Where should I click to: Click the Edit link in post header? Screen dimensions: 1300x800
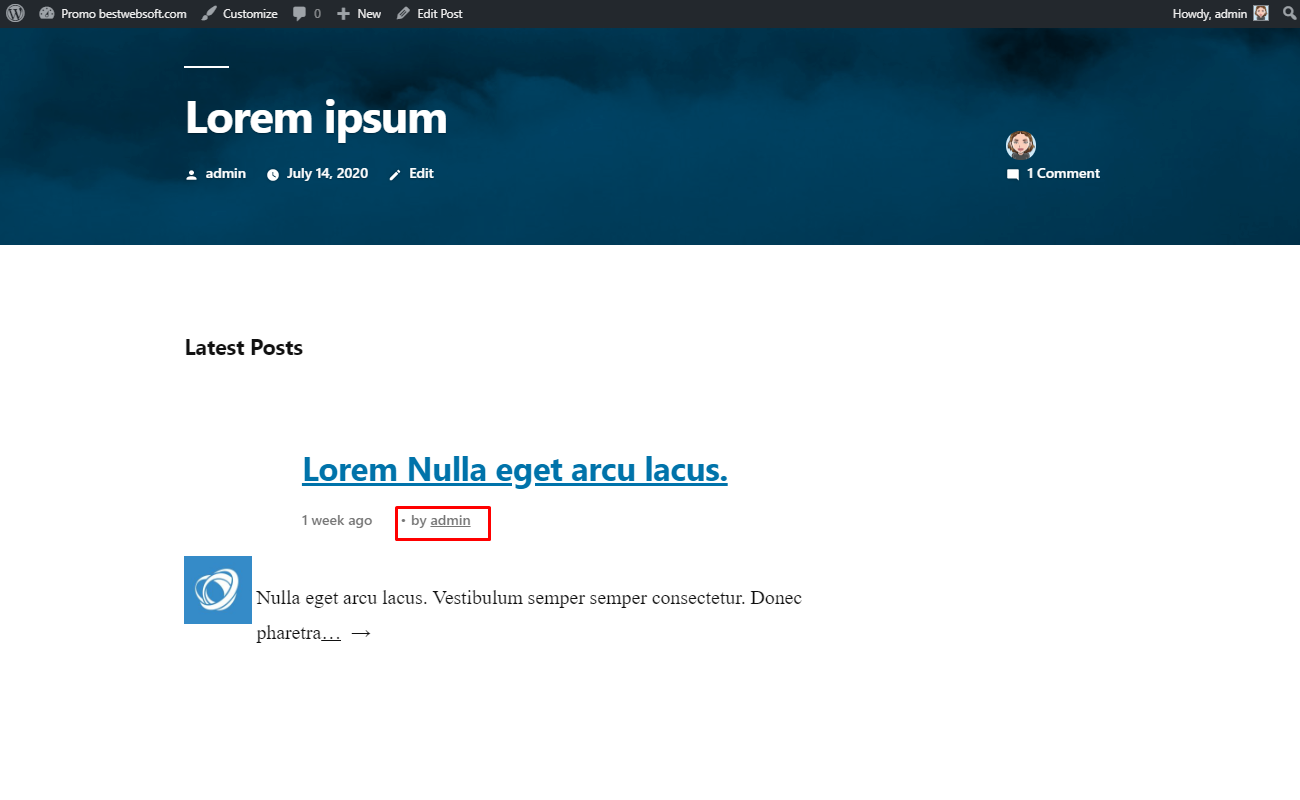(421, 173)
